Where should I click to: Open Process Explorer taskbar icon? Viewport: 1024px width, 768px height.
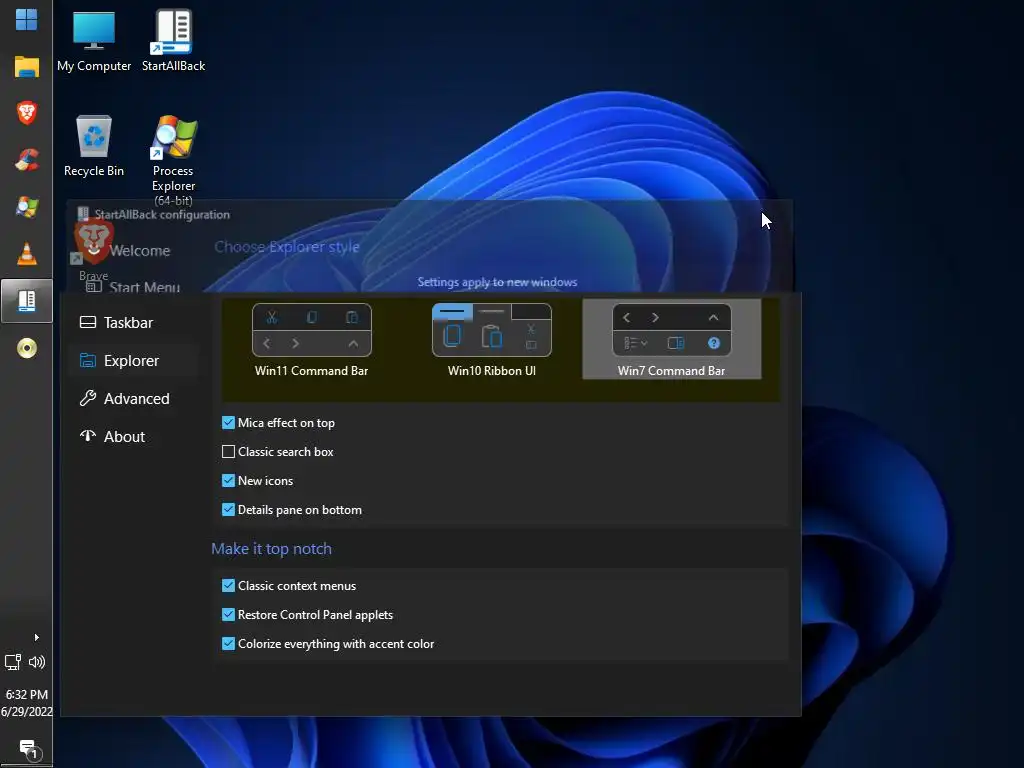click(26, 207)
